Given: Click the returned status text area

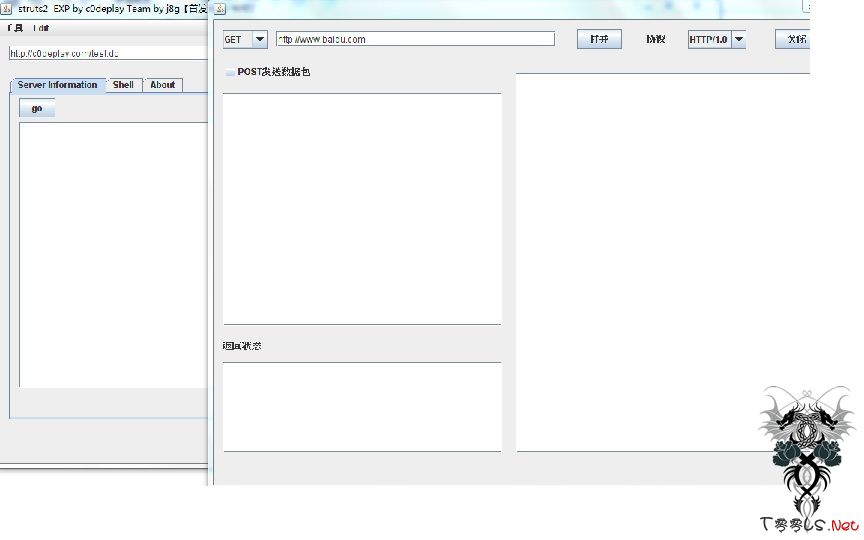Looking at the screenshot, I should coord(362,407).
